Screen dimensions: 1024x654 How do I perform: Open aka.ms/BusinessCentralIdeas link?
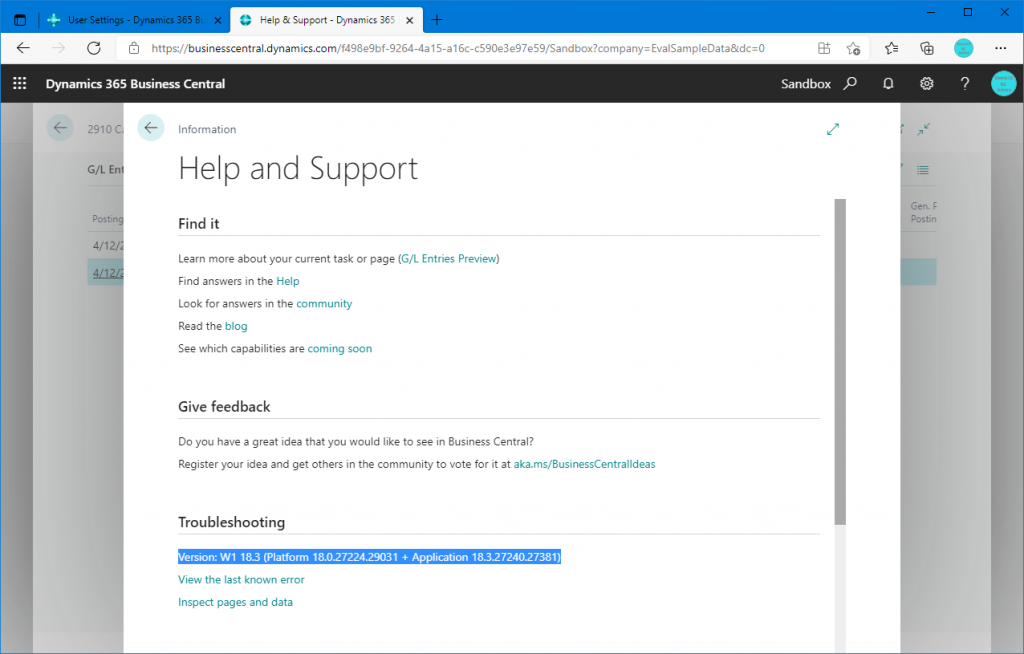pos(584,465)
